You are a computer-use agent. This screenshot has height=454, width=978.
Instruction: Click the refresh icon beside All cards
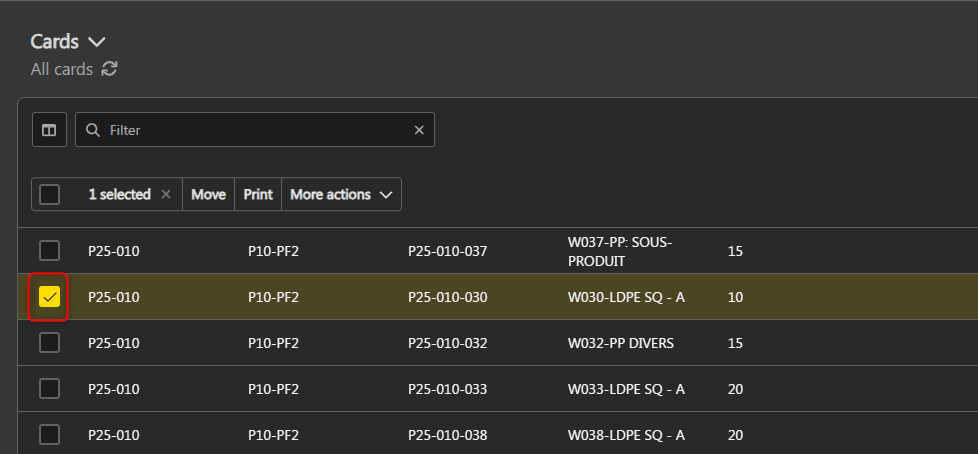[x=110, y=69]
